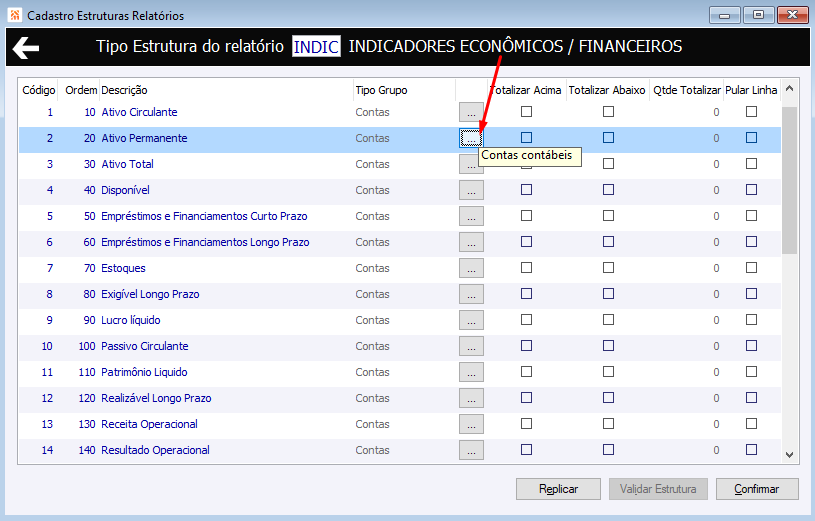Open accounts button for Ativo Circulante row
The width and height of the screenshot is (815, 521).
coord(471,112)
